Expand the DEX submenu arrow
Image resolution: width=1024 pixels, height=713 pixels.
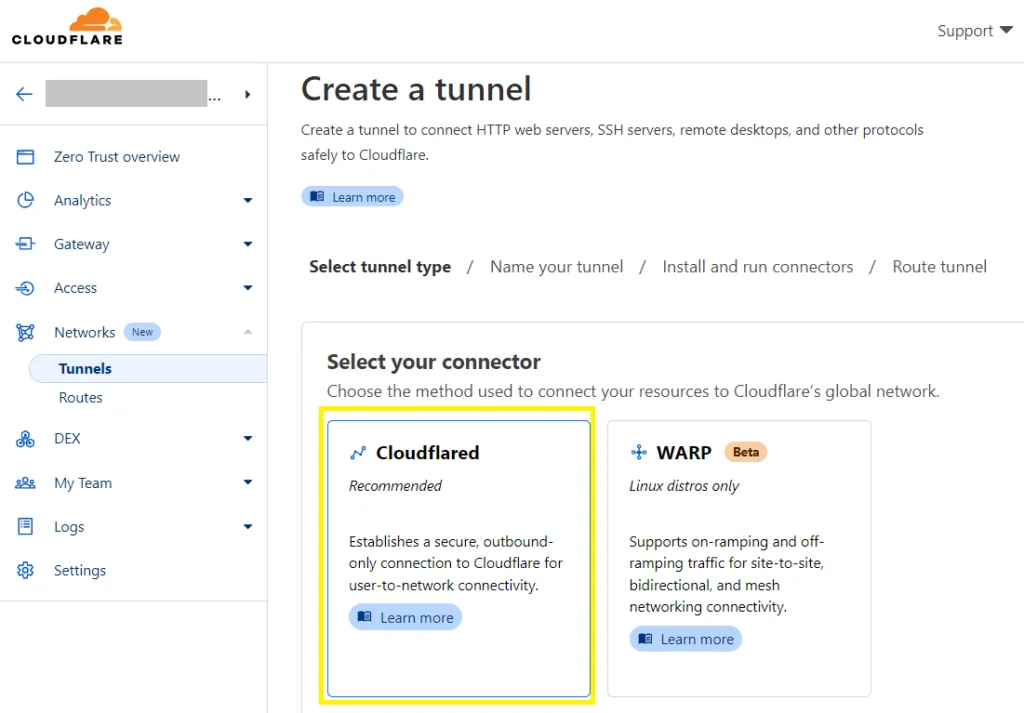pos(248,438)
